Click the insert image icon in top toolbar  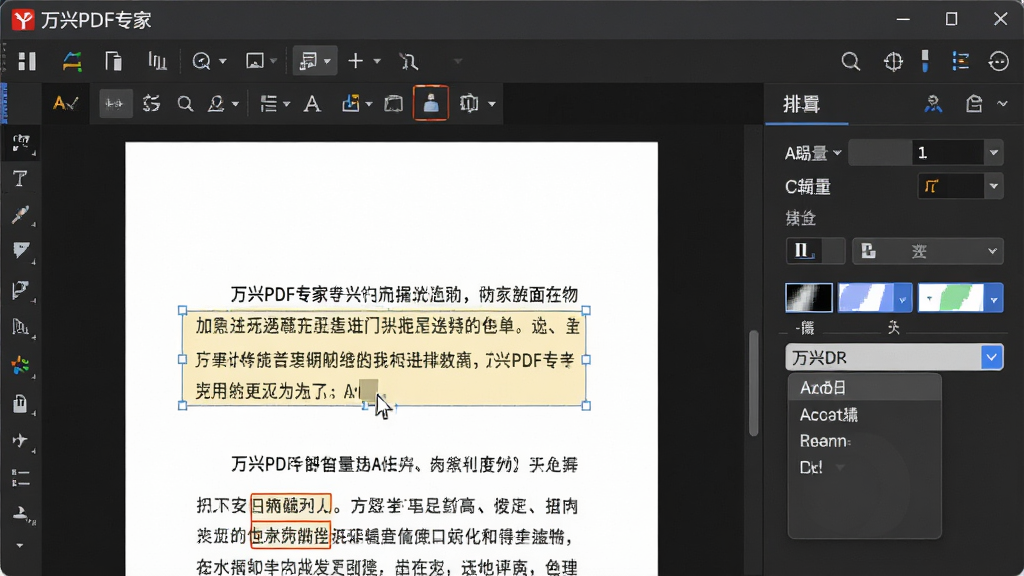click(254, 61)
